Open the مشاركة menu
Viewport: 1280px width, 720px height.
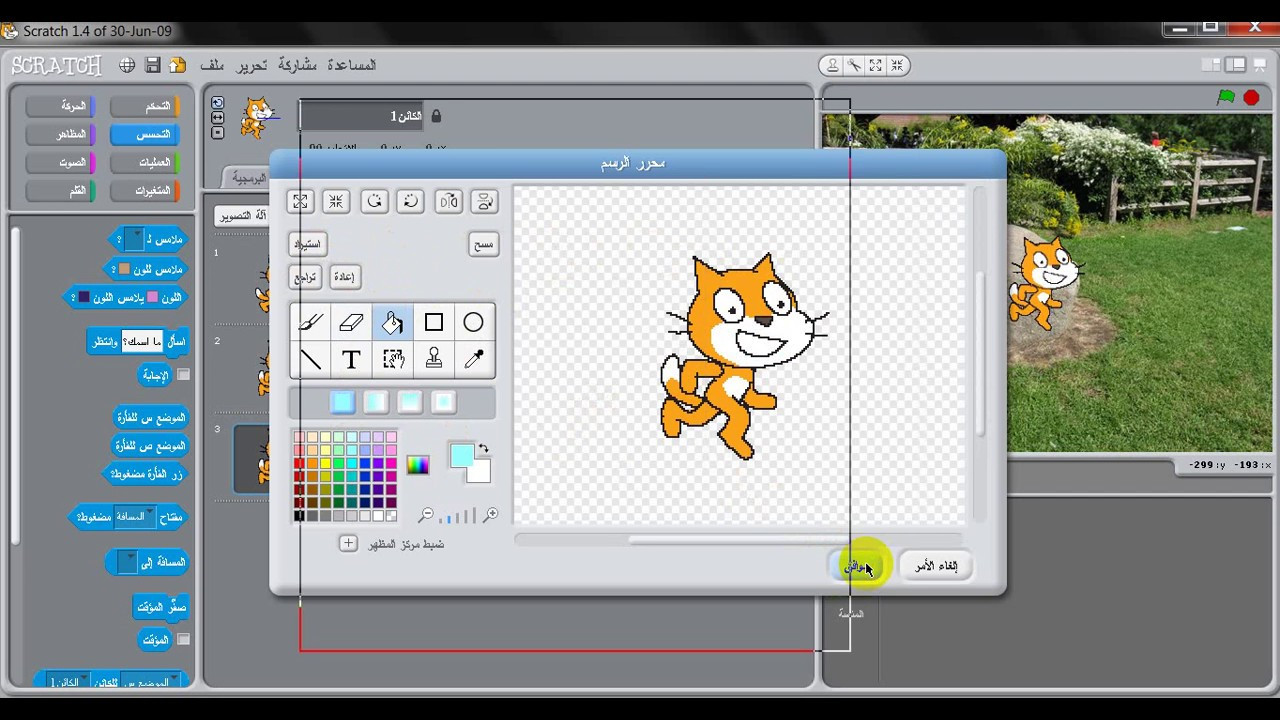pos(297,65)
